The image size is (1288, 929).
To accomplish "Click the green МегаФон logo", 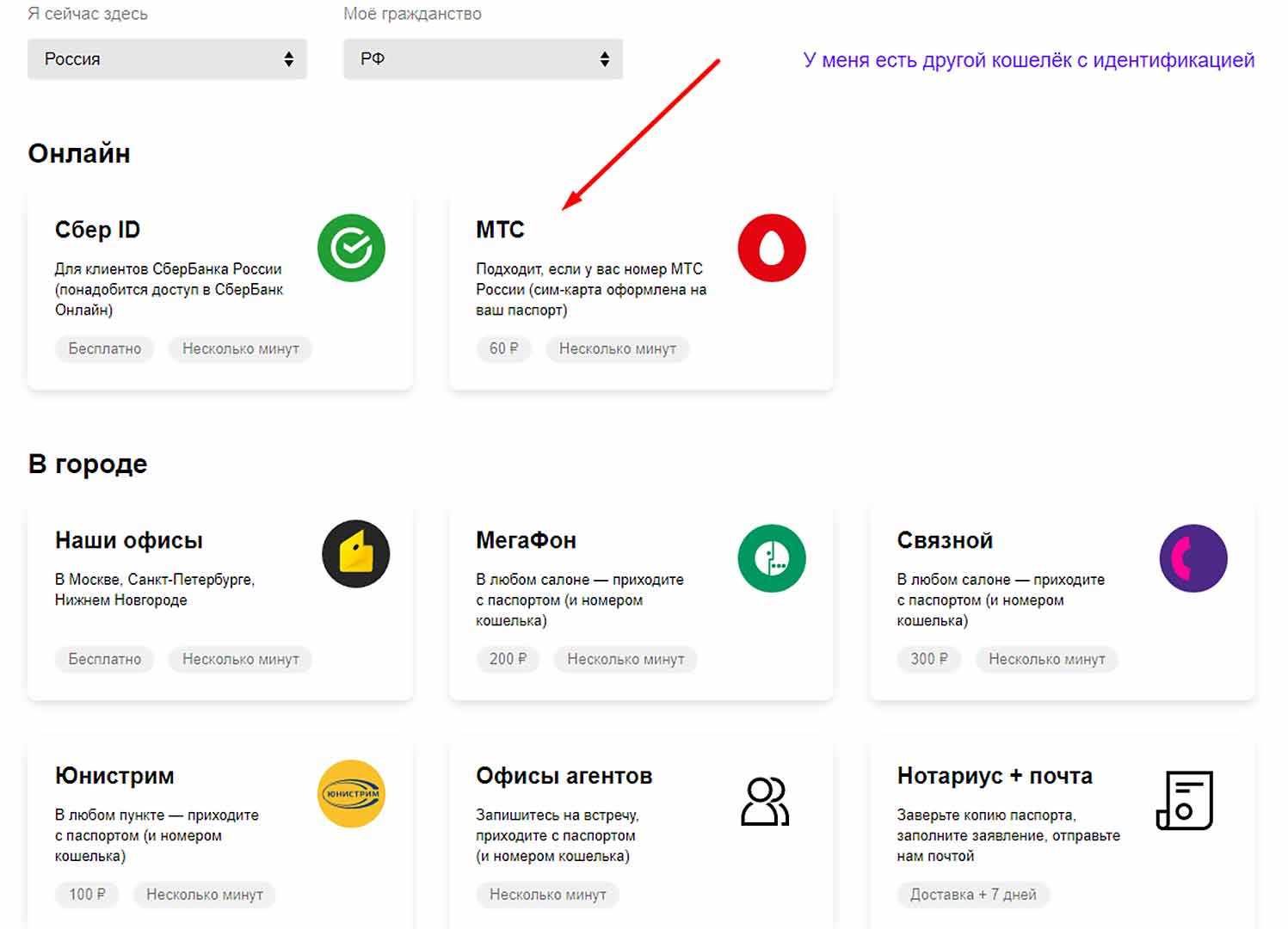I will (772, 558).
